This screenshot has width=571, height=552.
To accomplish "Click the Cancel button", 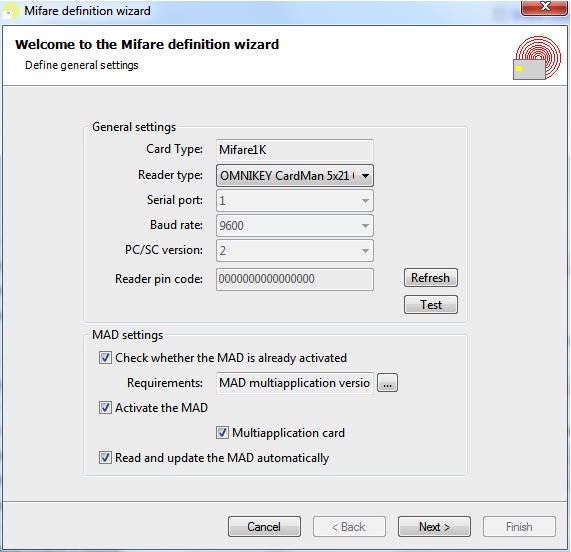I will [264, 527].
